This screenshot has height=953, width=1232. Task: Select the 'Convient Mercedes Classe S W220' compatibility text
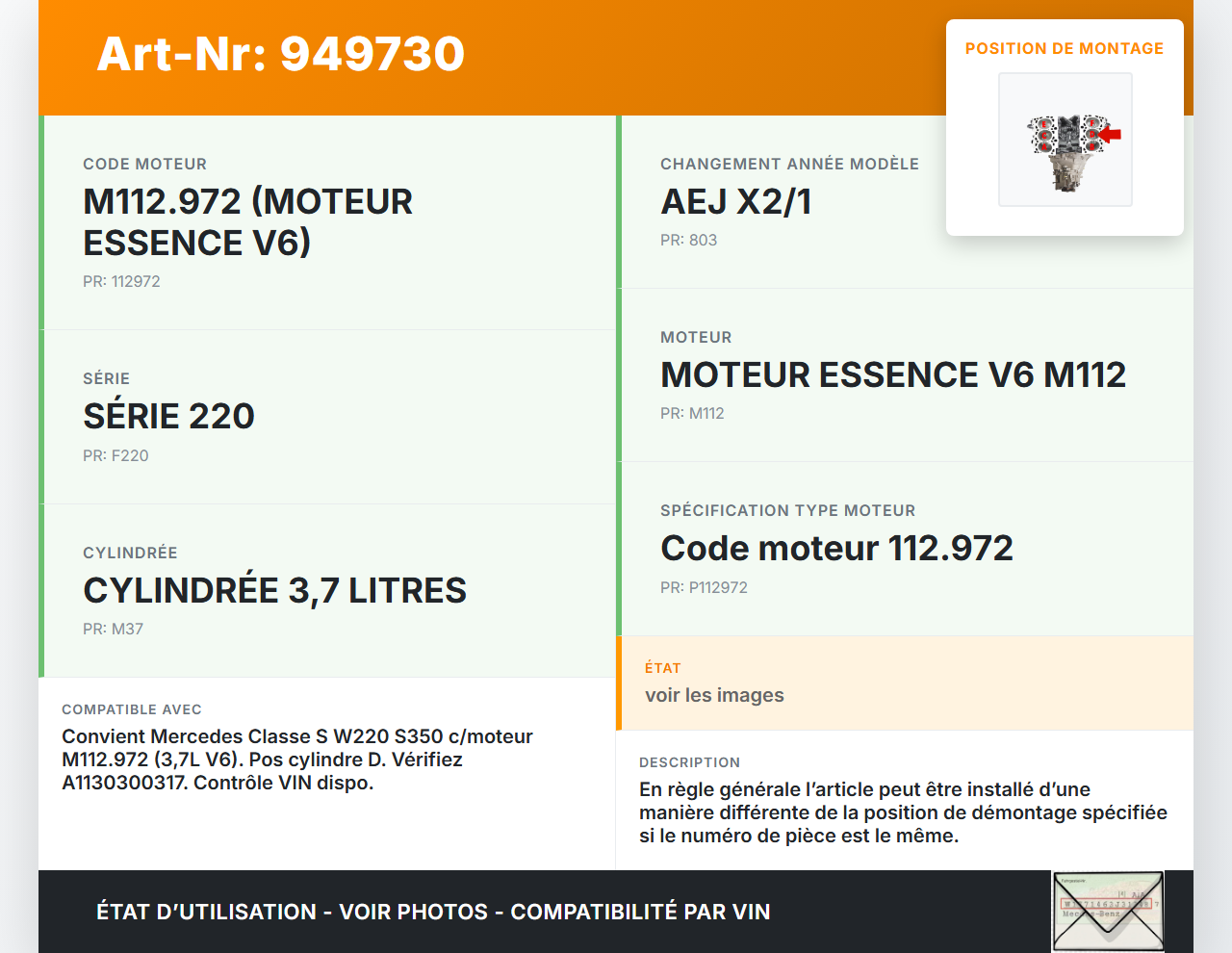point(297,760)
